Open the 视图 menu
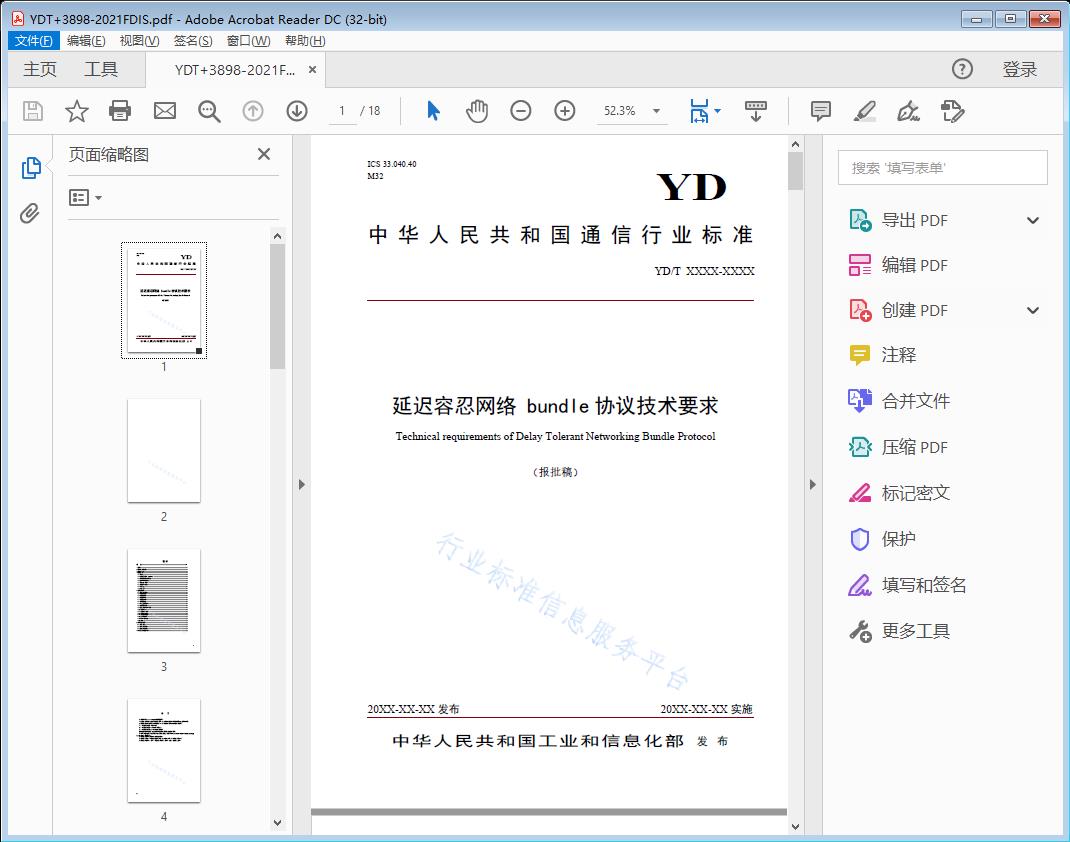Image resolution: width=1070 pixels, height=842 pixels. 139,40
